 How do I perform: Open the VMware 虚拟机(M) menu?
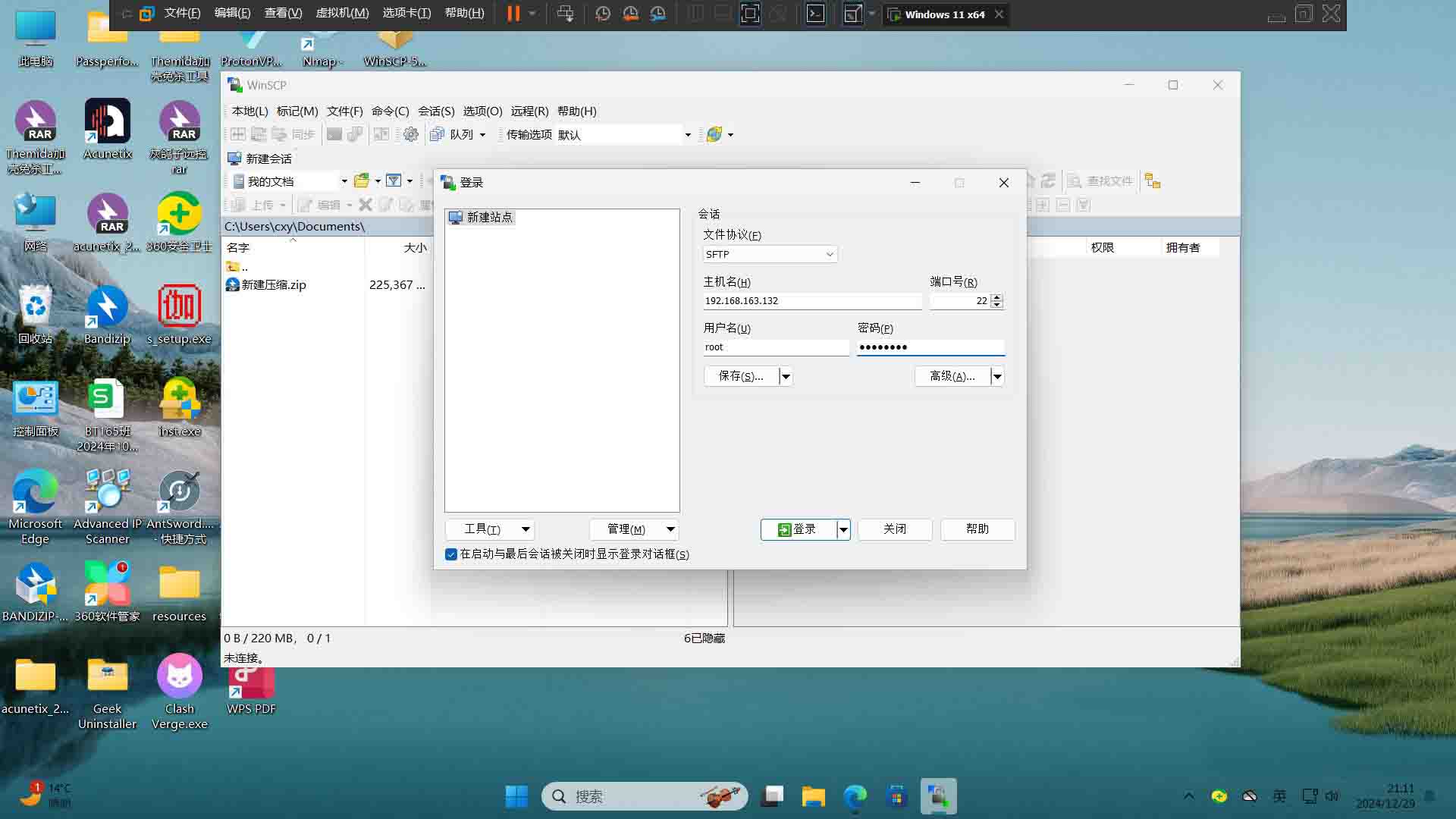click(342, 14)
